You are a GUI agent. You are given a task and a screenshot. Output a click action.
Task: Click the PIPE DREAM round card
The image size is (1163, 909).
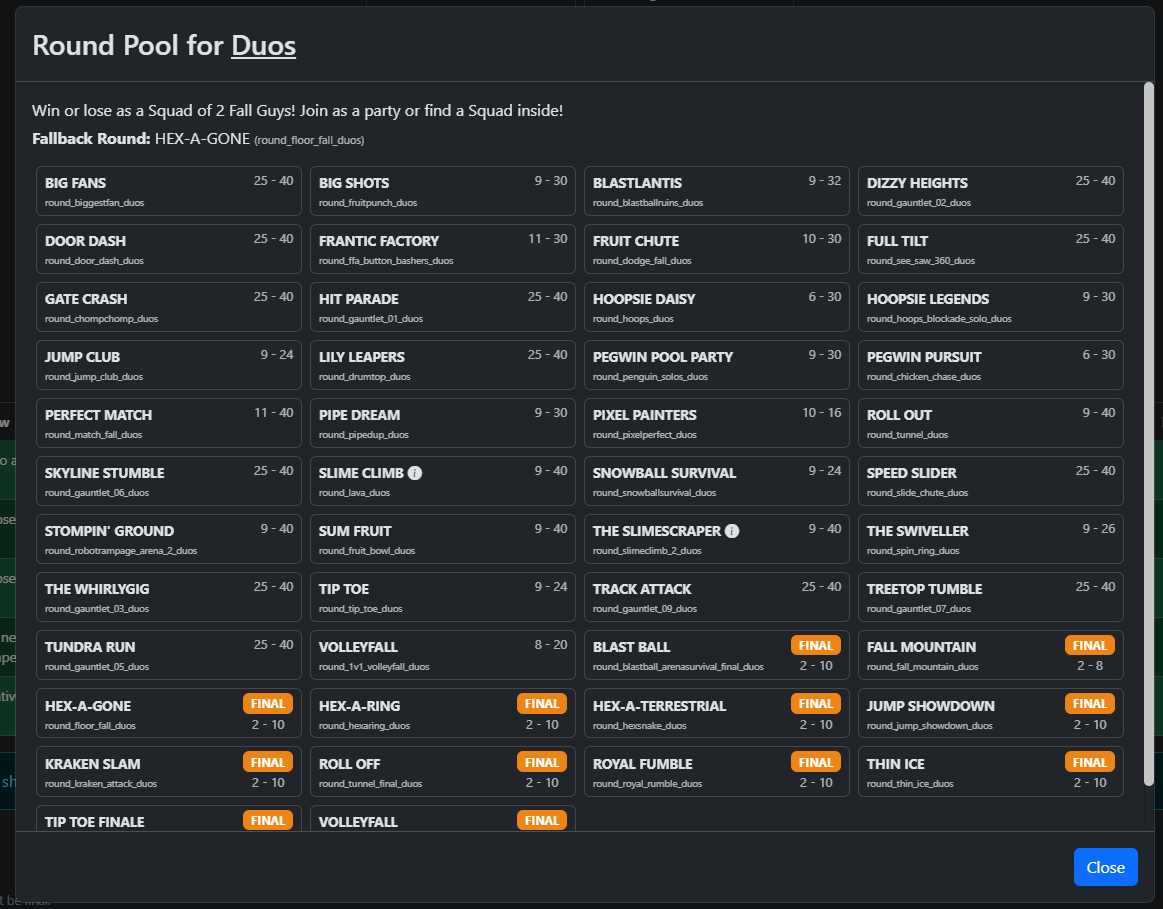tap(443, 423)
